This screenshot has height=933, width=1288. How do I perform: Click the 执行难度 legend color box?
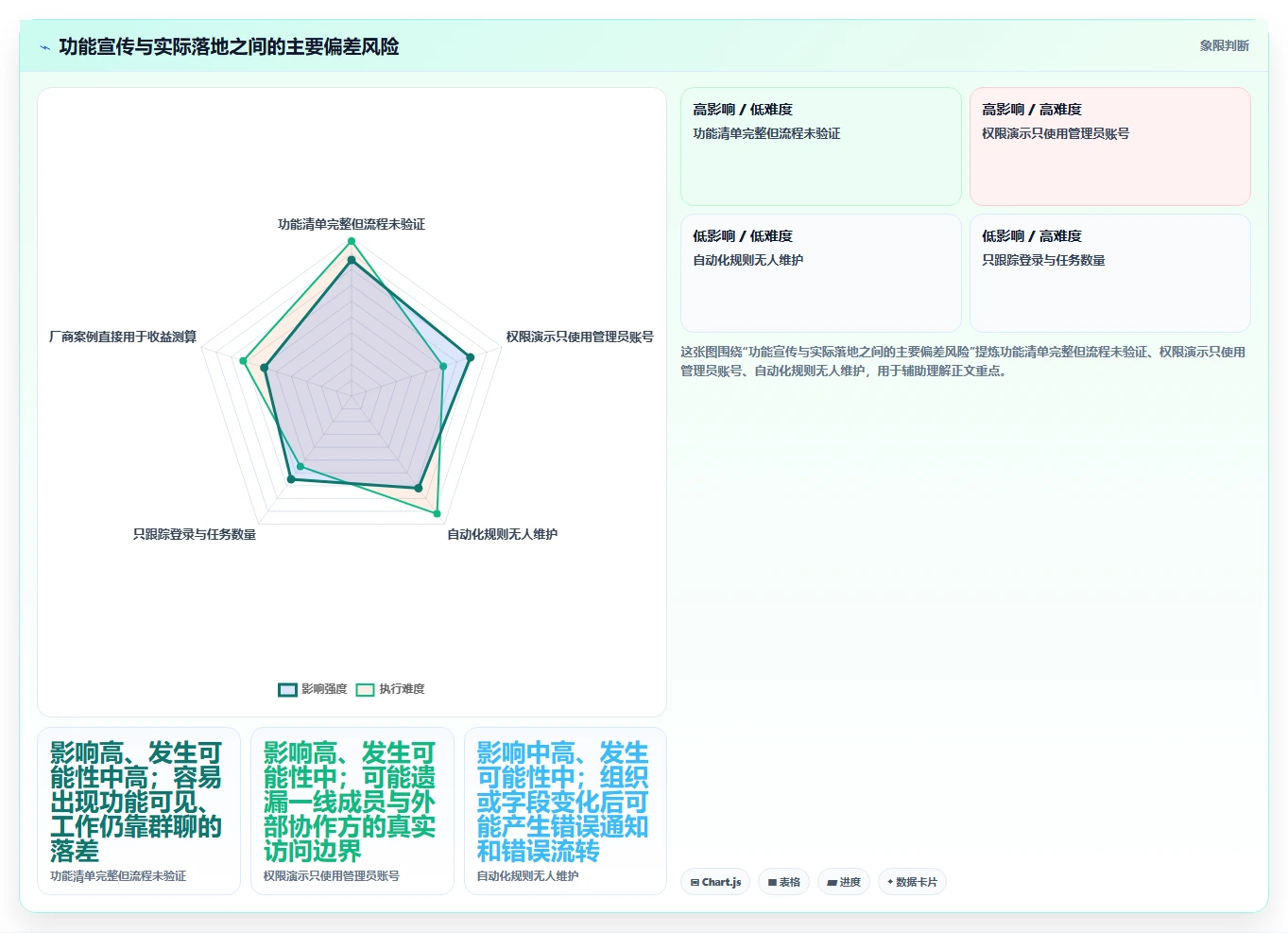(365, 689)
